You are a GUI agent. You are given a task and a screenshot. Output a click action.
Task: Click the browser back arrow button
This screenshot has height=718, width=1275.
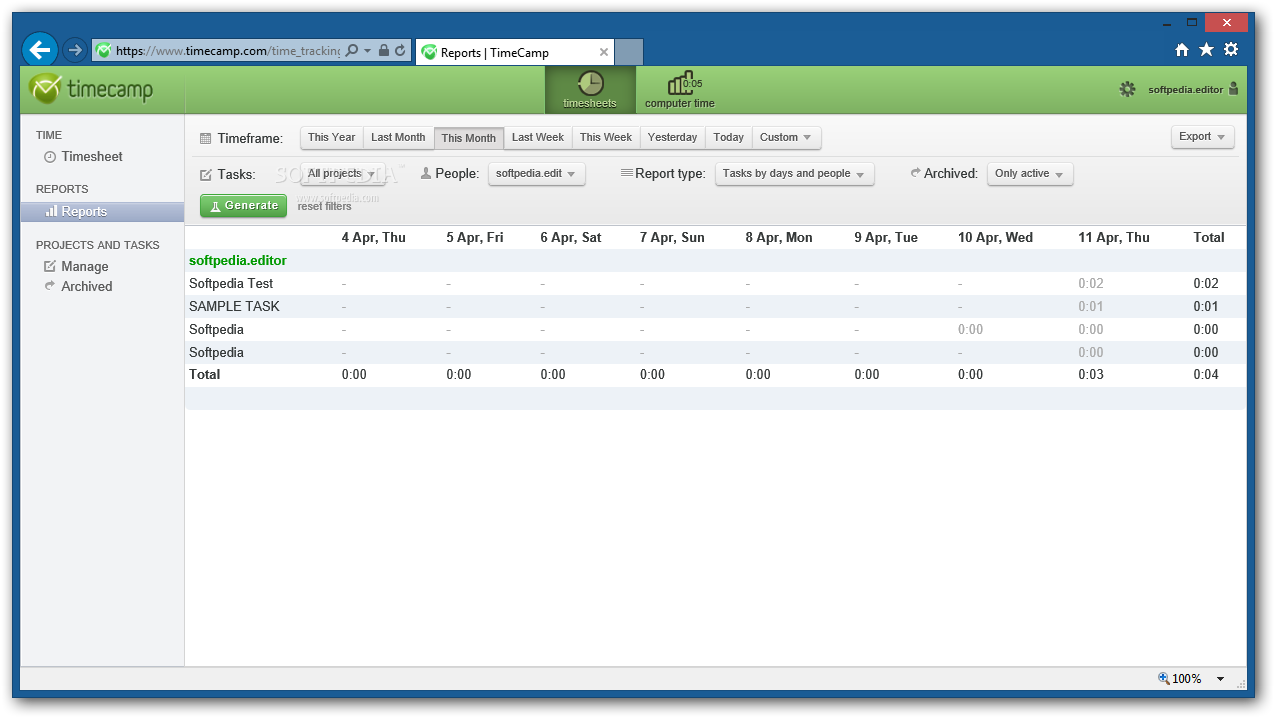pyautogui.click(x=40, y=49)
